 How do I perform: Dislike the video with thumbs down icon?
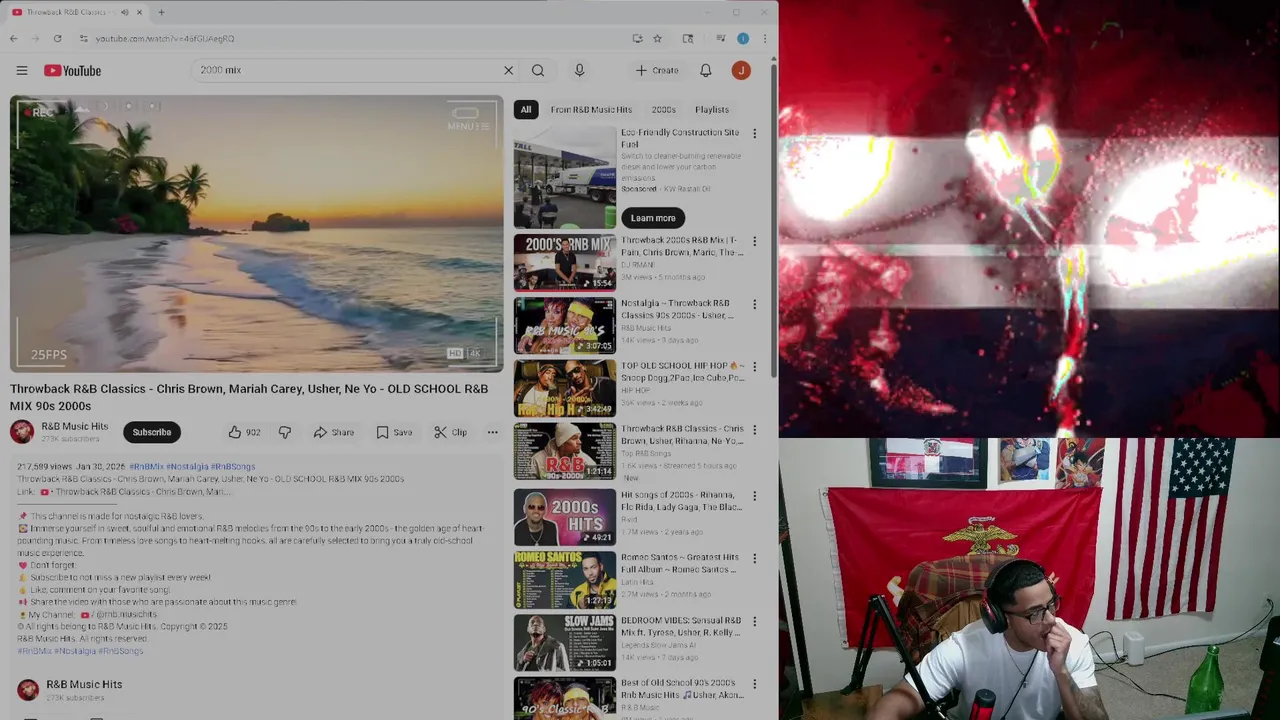tap(285, 432)
